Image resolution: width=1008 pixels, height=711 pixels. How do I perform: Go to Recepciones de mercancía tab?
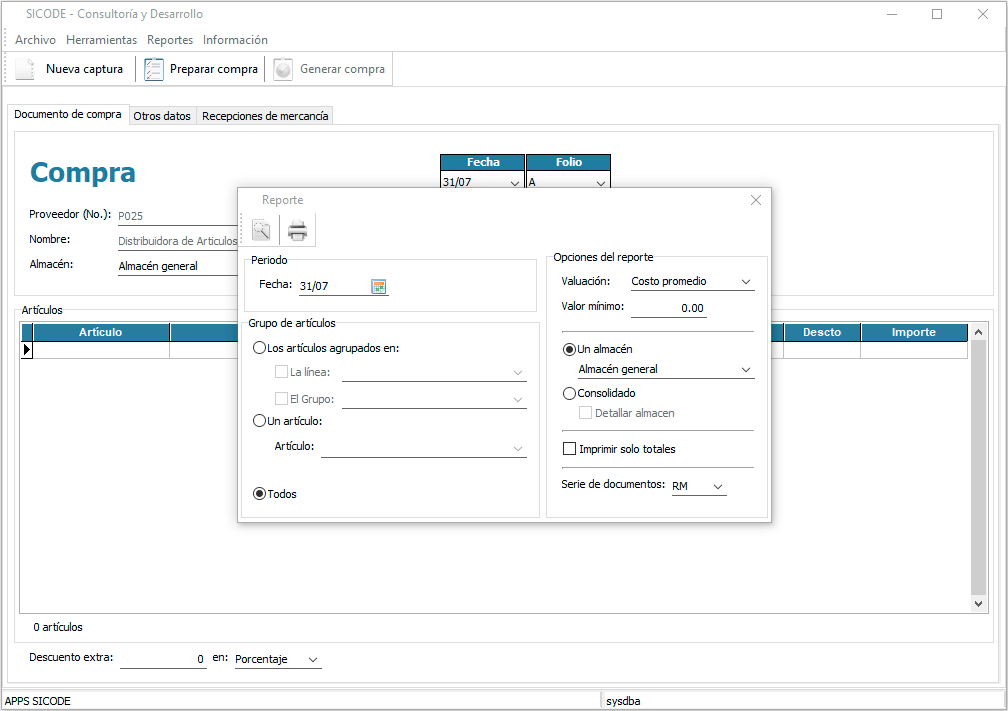click(x=265, y=116)
